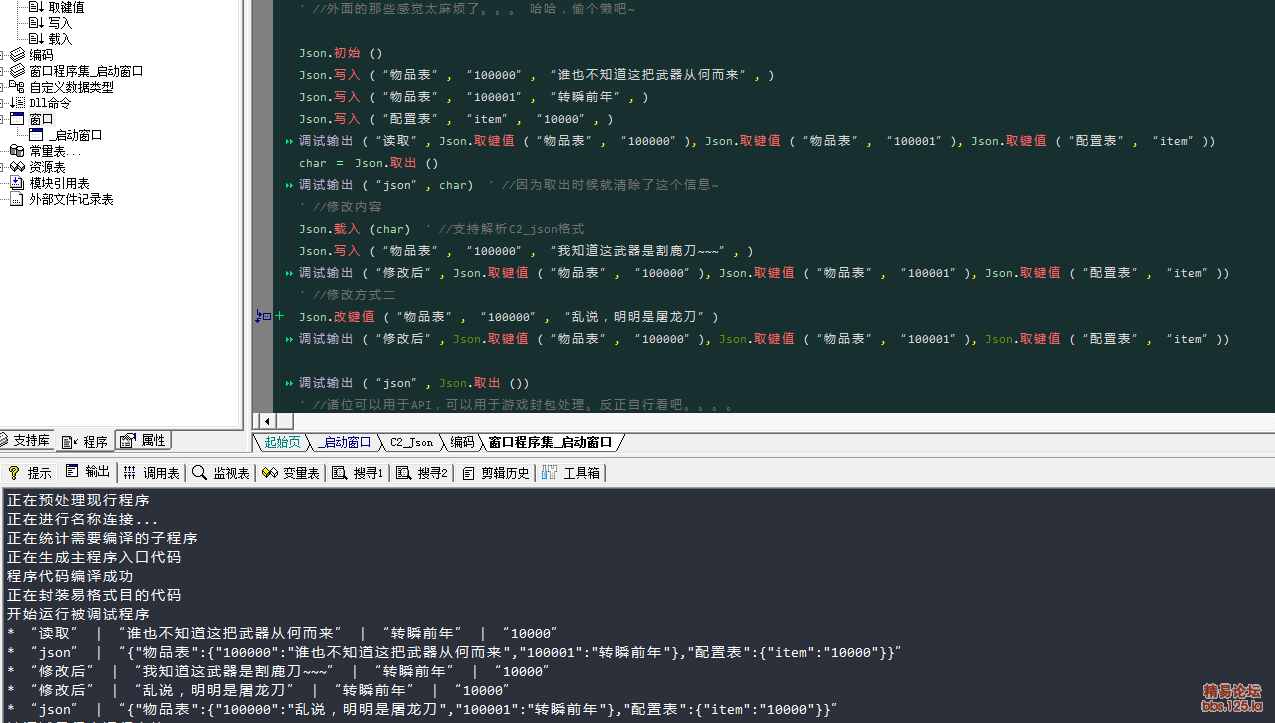Click the _启动窗口 window icon in the tree
This screenshot has width=1275, height=723.
coord(37,135)
